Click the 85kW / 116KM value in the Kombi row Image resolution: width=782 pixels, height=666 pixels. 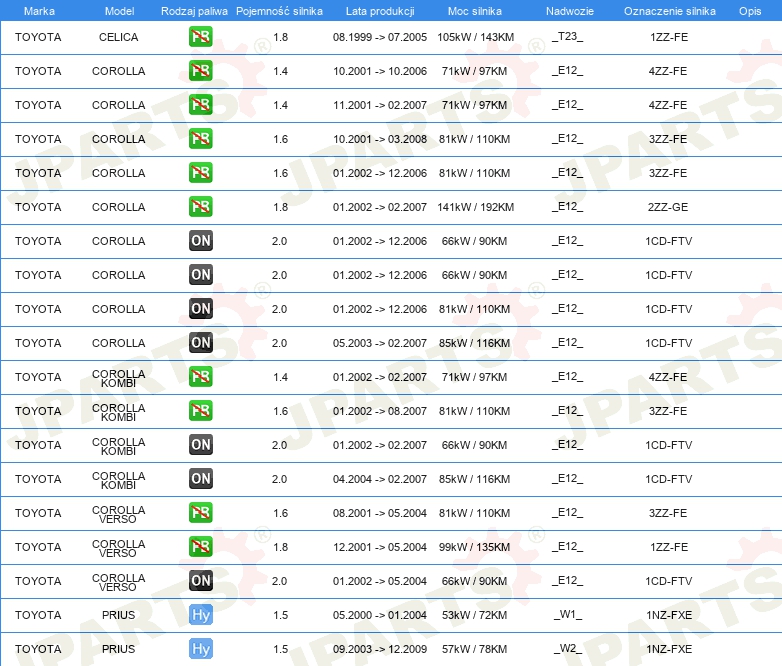coord(474,479)
